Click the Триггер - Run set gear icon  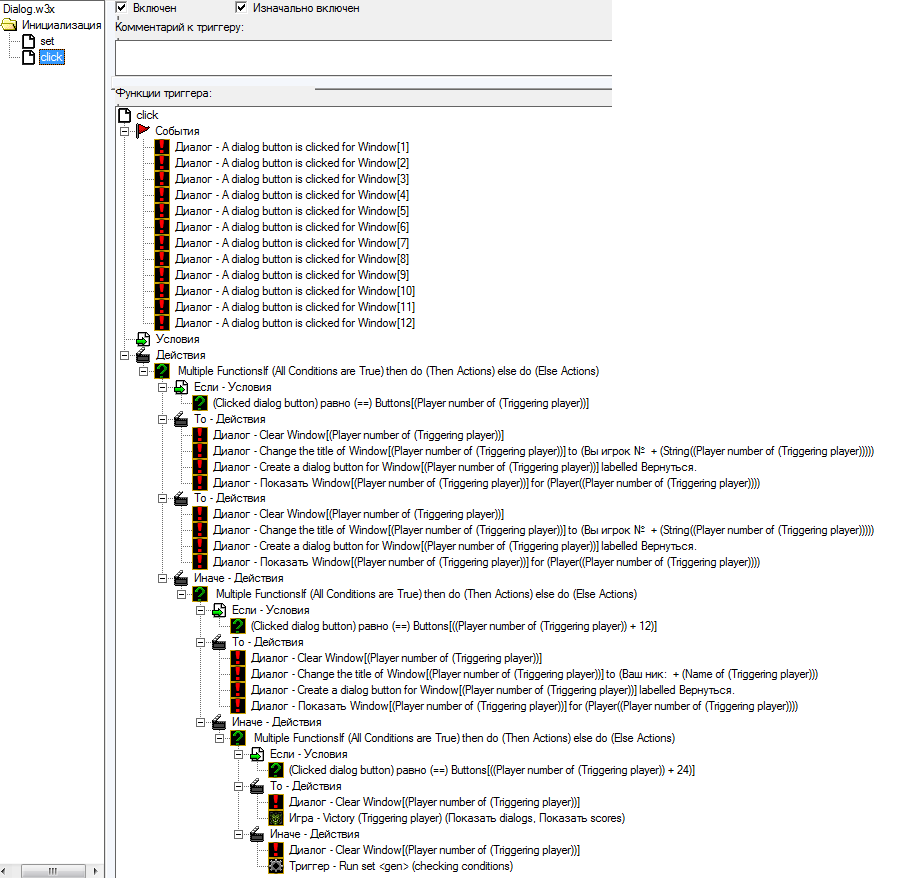tap(276, 866)
